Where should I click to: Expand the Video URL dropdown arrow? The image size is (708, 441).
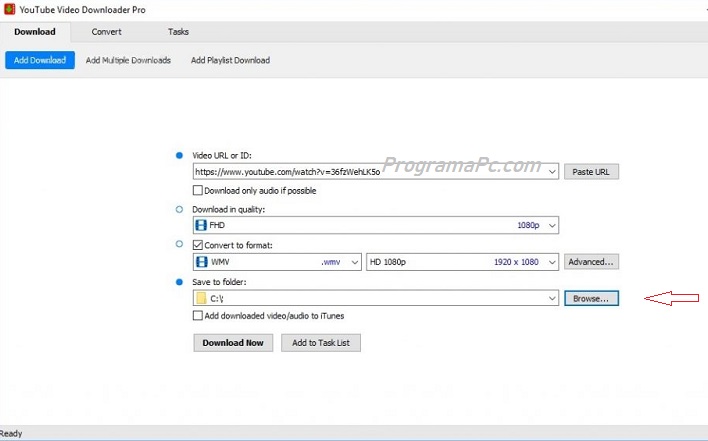[552, 172]
